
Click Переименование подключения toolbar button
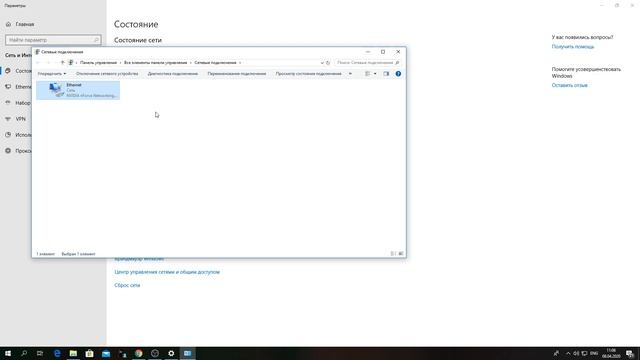[237, 74]
